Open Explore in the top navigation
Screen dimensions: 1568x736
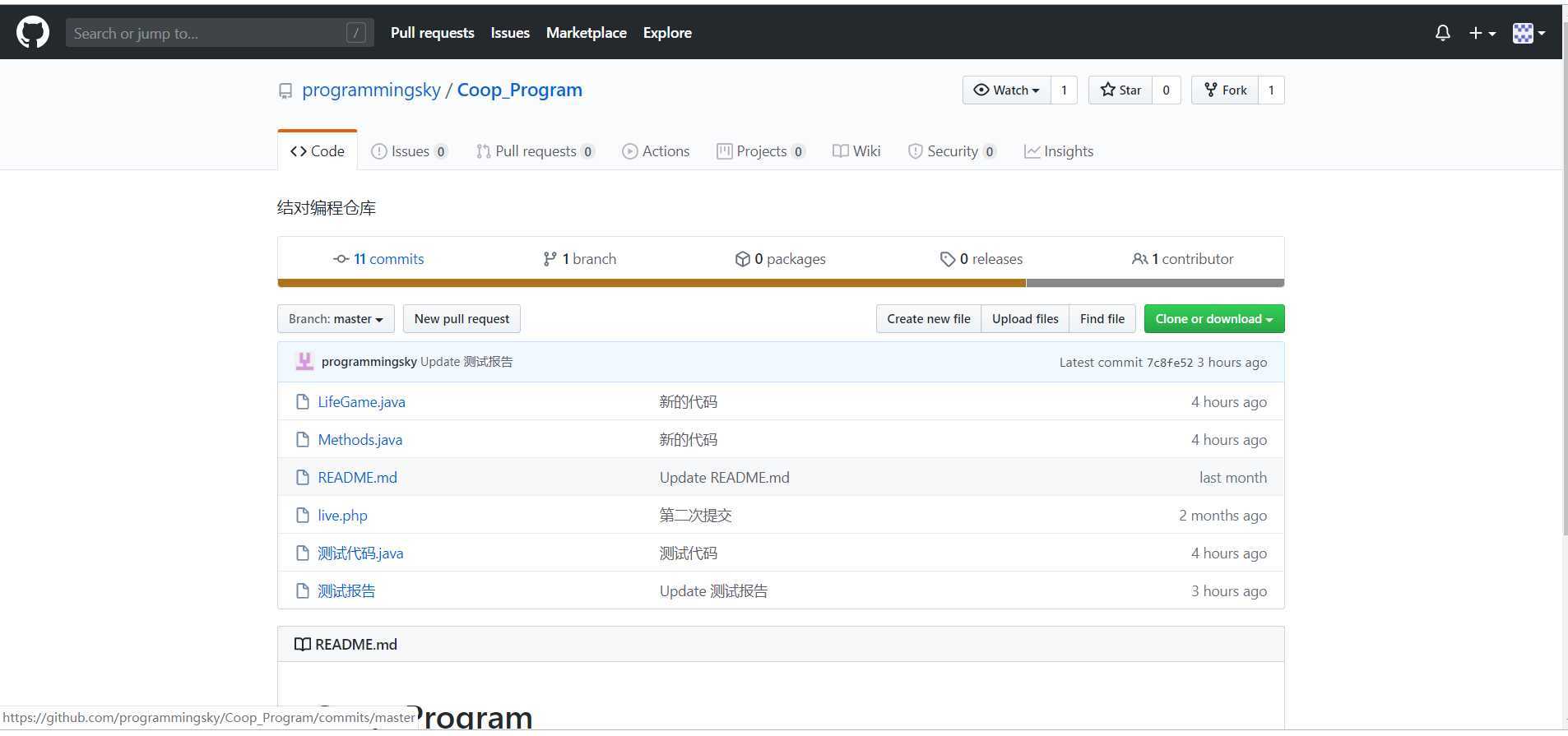tap(667, 33)
